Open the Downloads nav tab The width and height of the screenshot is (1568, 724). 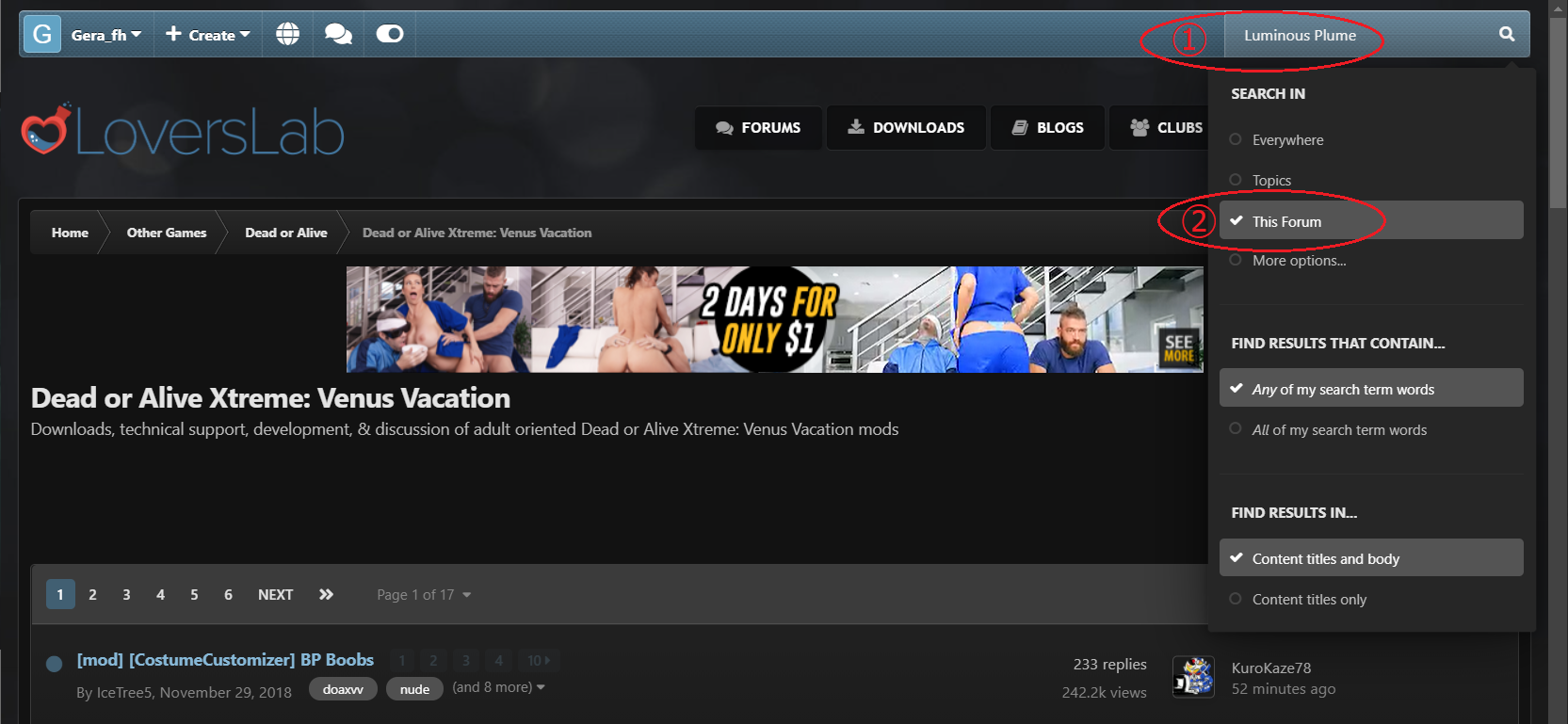pos(906,127)
